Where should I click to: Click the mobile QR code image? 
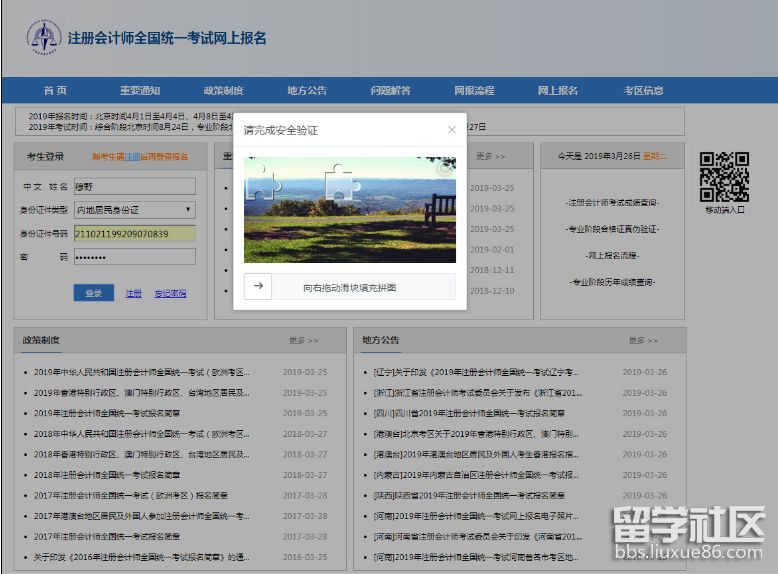coord(724,176)
